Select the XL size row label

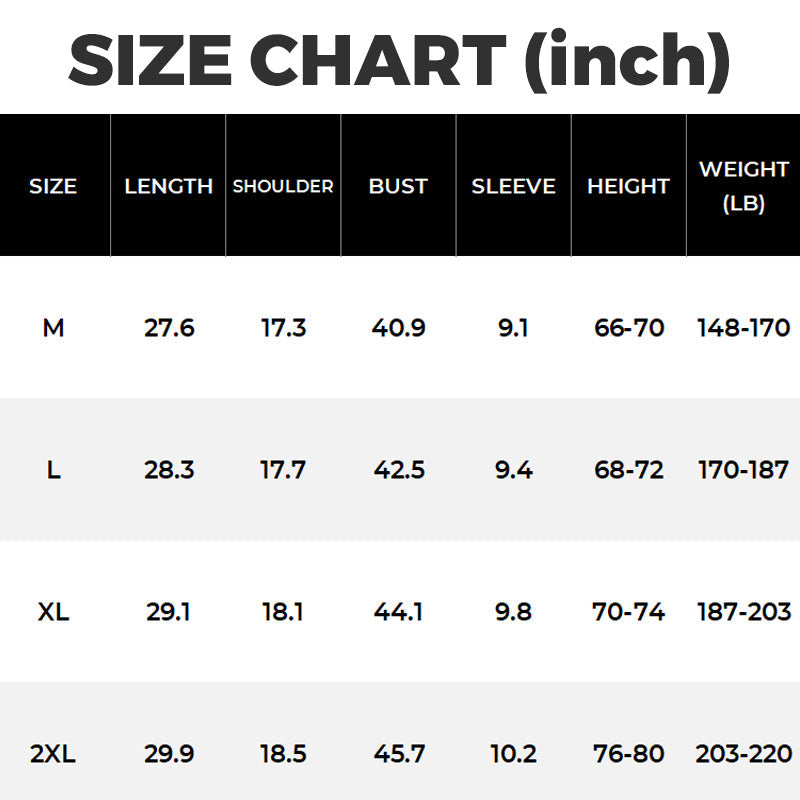tap(53, 612)
